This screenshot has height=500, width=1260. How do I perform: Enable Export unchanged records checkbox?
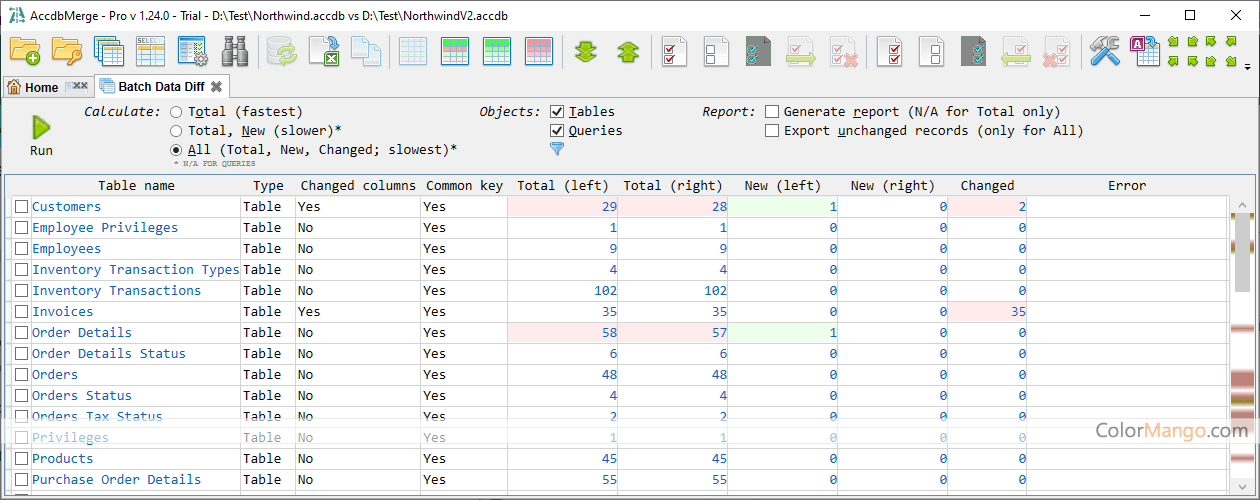pyautogui.click(x=772, y=131)
